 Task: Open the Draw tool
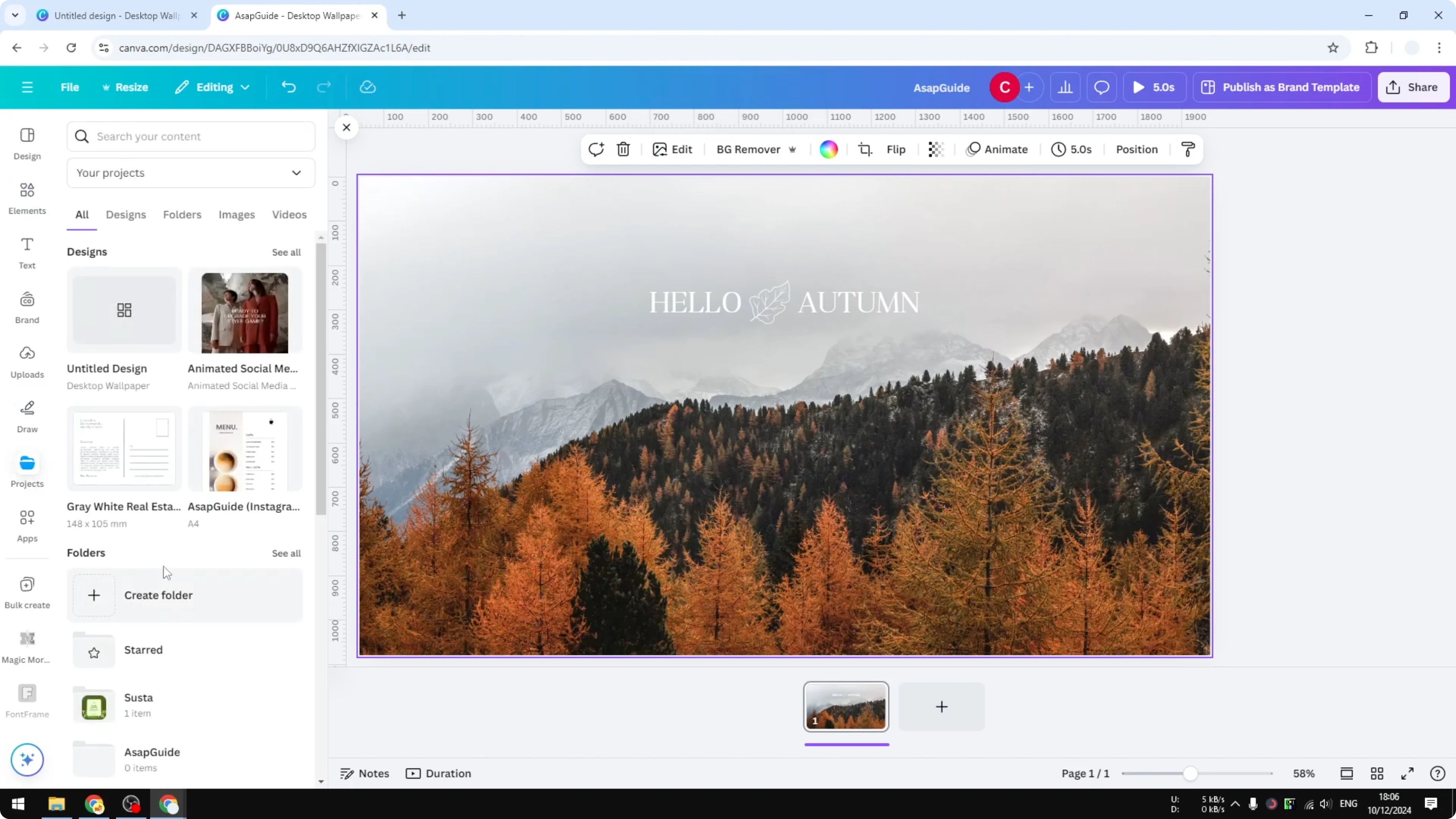[x=27, y=417]
